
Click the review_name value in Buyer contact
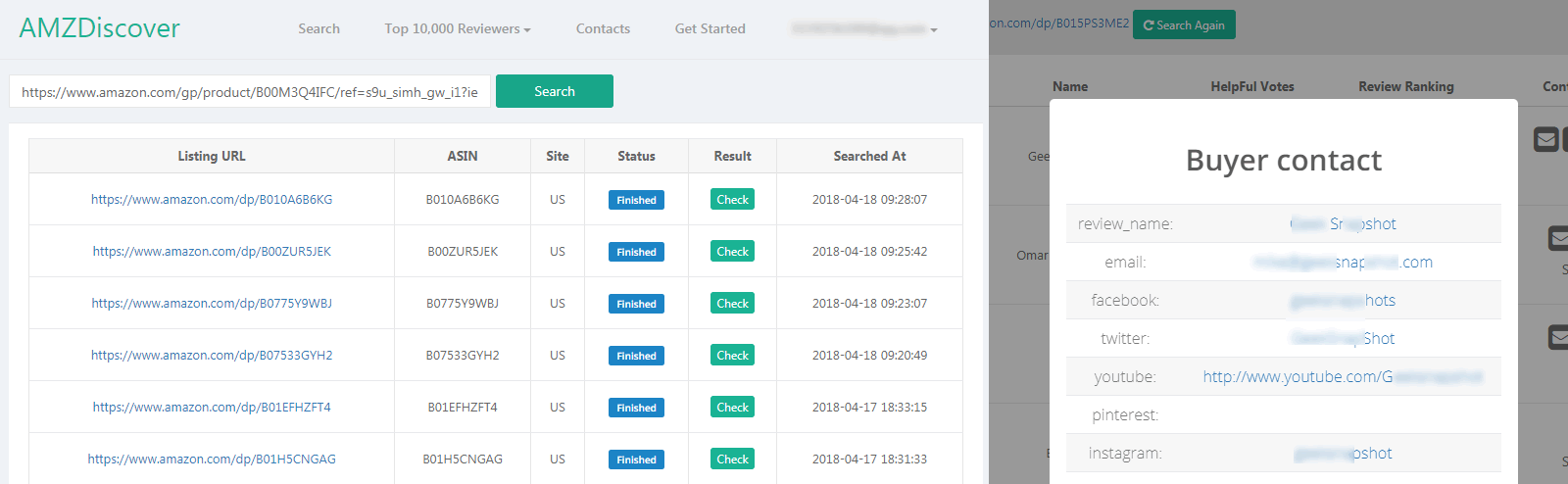pos(1343,223)
